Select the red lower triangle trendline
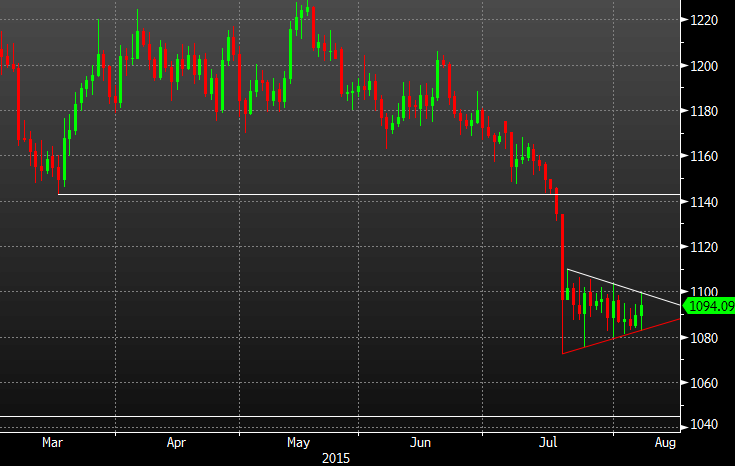Image resolution: width=735 pixels, height=466 pixels. (x=621, y=336)
